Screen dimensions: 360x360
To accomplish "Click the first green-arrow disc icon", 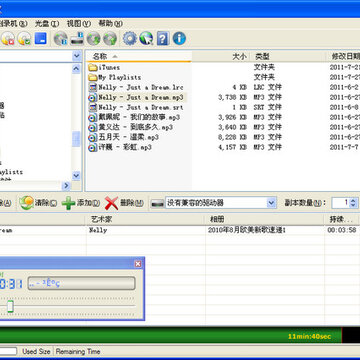I will click(94, 39).
